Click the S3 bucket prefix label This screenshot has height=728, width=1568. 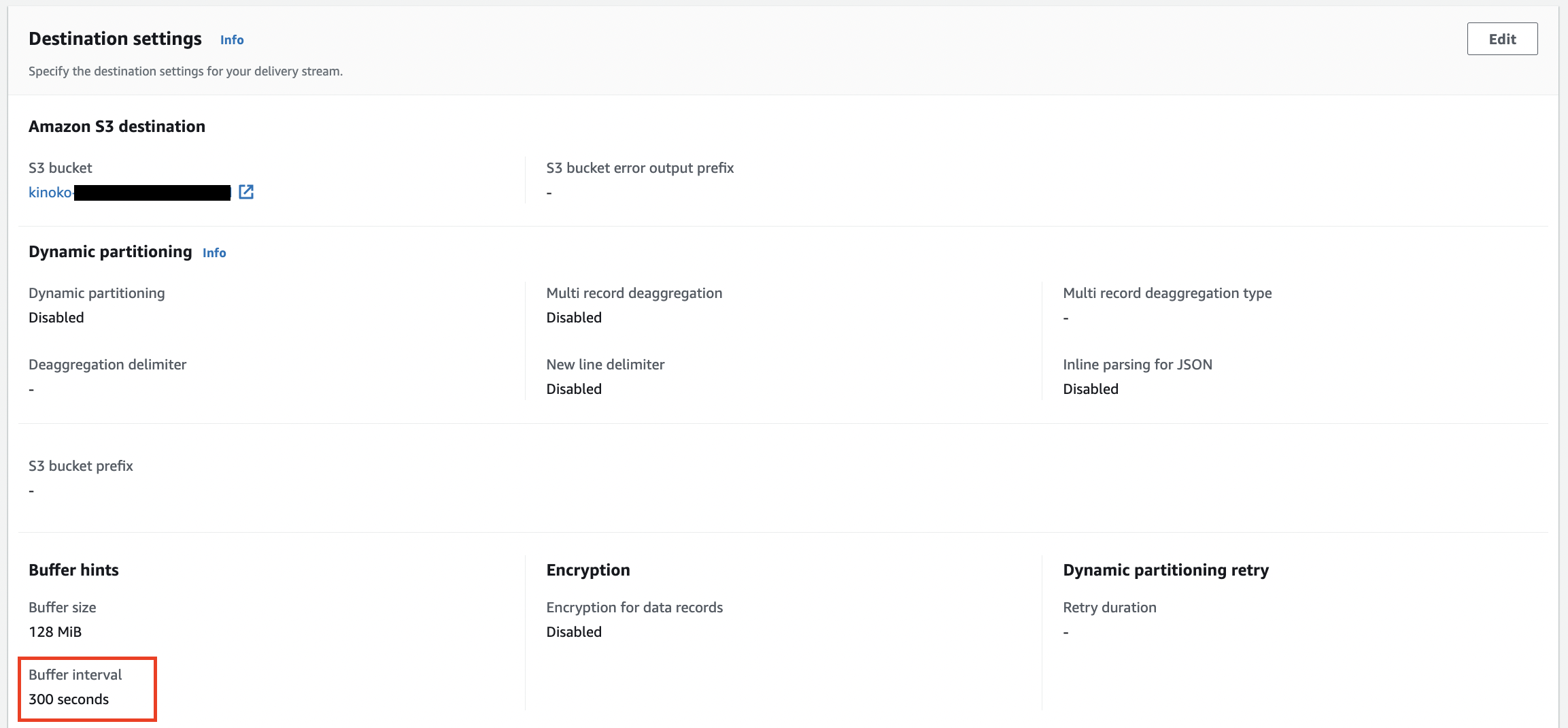pyautogui.click(x=81, y=466)
